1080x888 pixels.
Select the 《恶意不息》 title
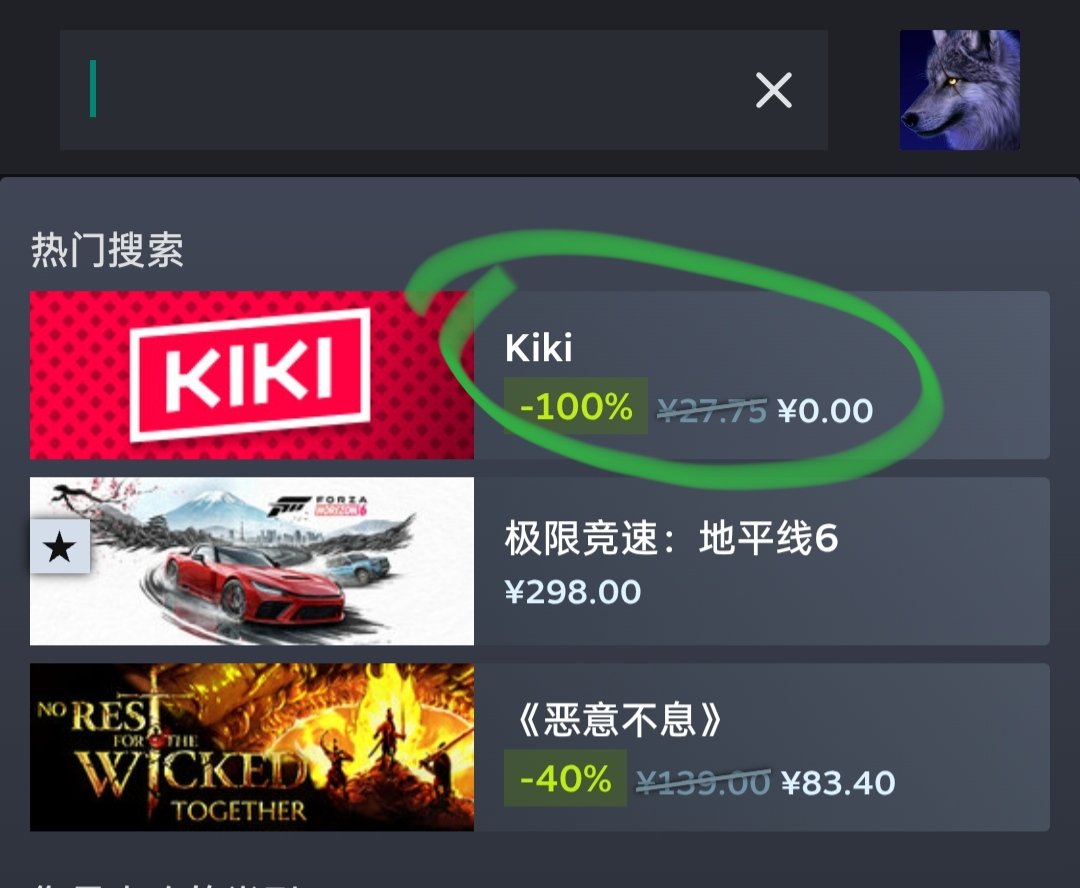pos(619,721)
